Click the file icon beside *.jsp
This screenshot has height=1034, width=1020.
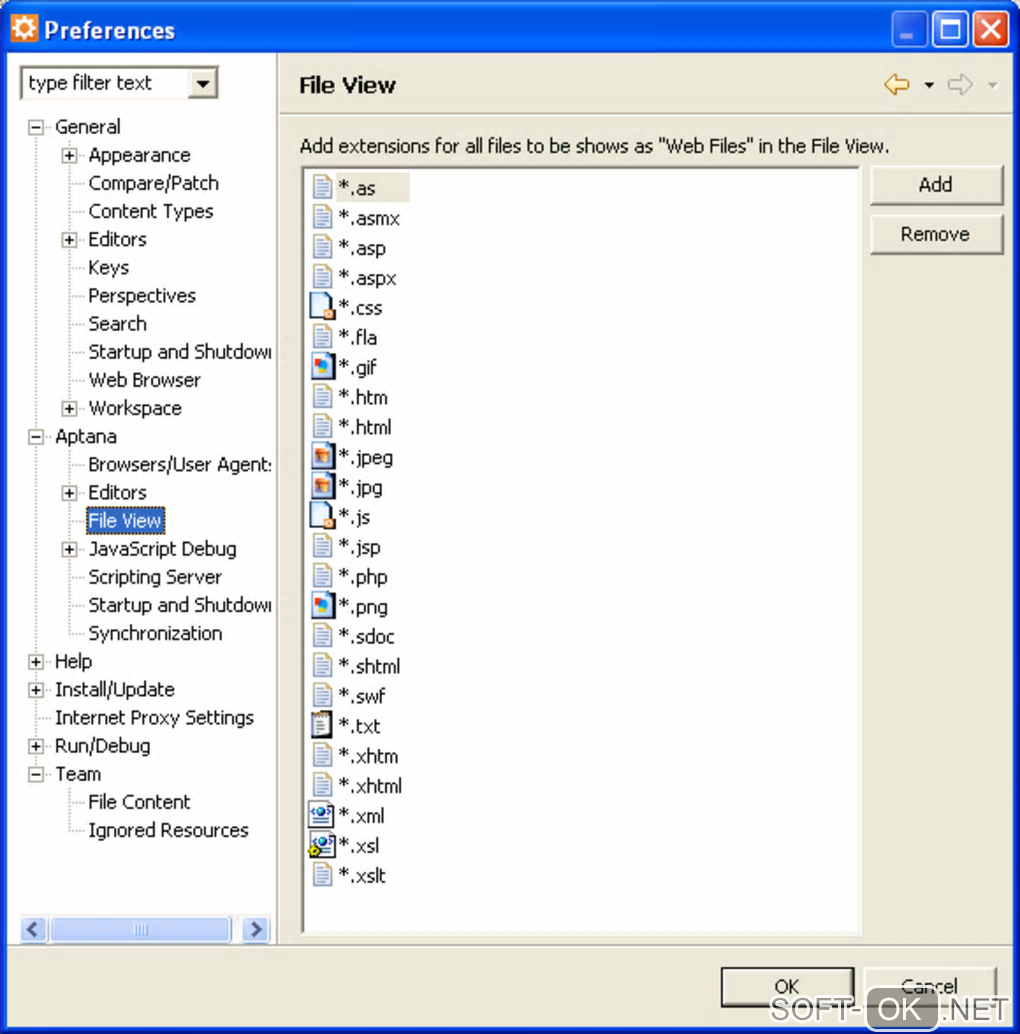322,546
